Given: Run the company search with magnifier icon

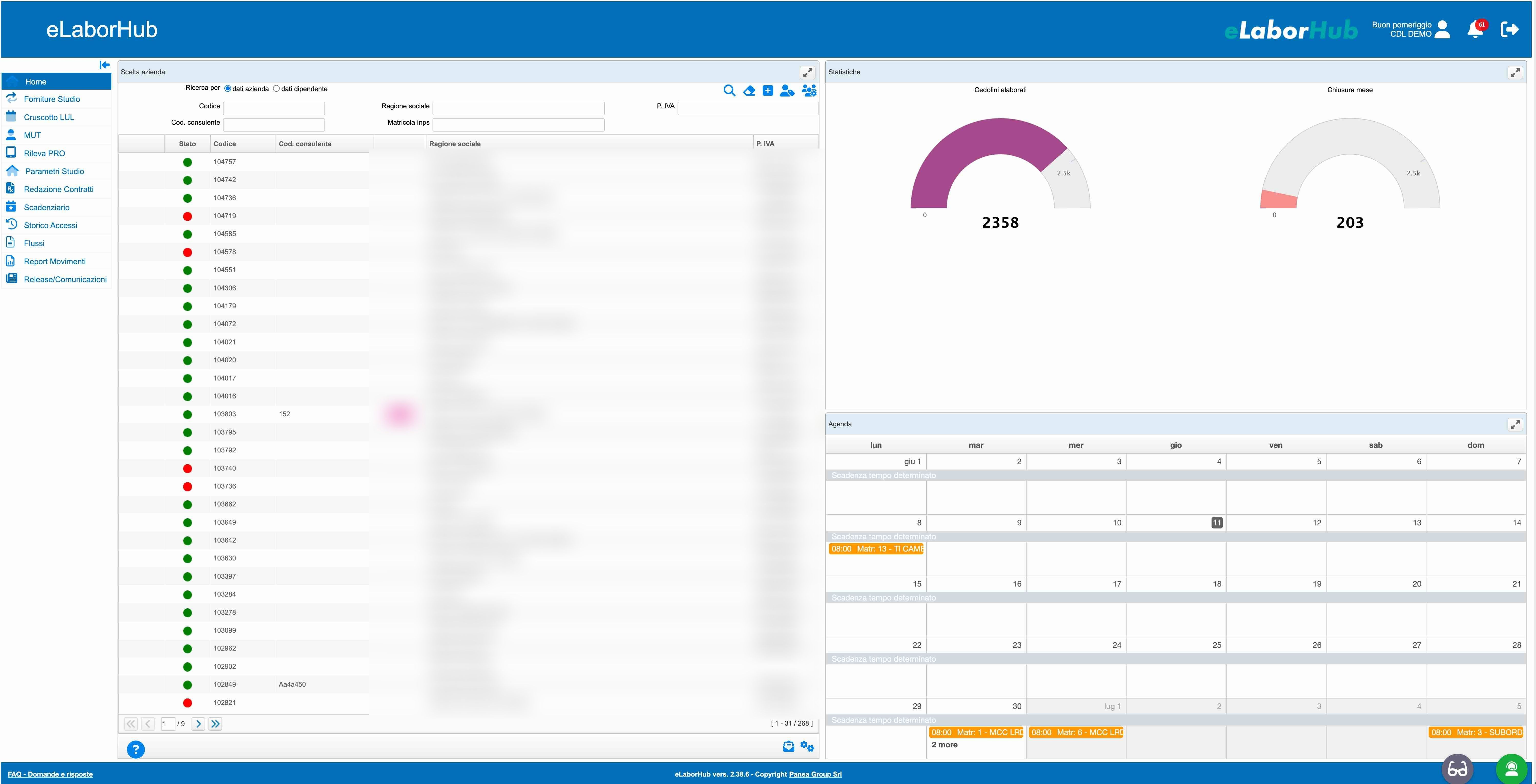Looking at the screenshot, I should point(729,91).
